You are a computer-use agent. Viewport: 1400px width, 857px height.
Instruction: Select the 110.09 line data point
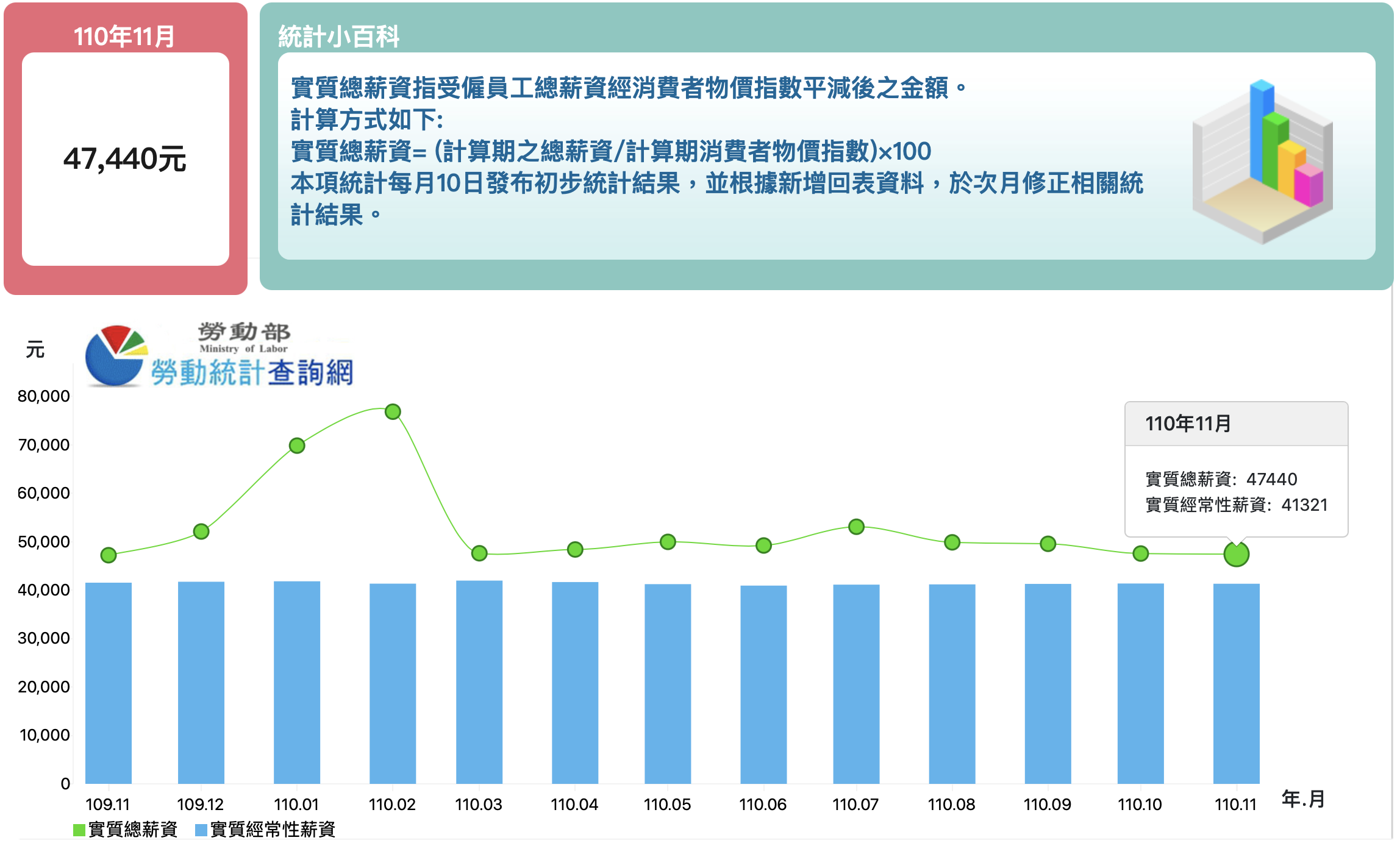[x=1048, y=544]
